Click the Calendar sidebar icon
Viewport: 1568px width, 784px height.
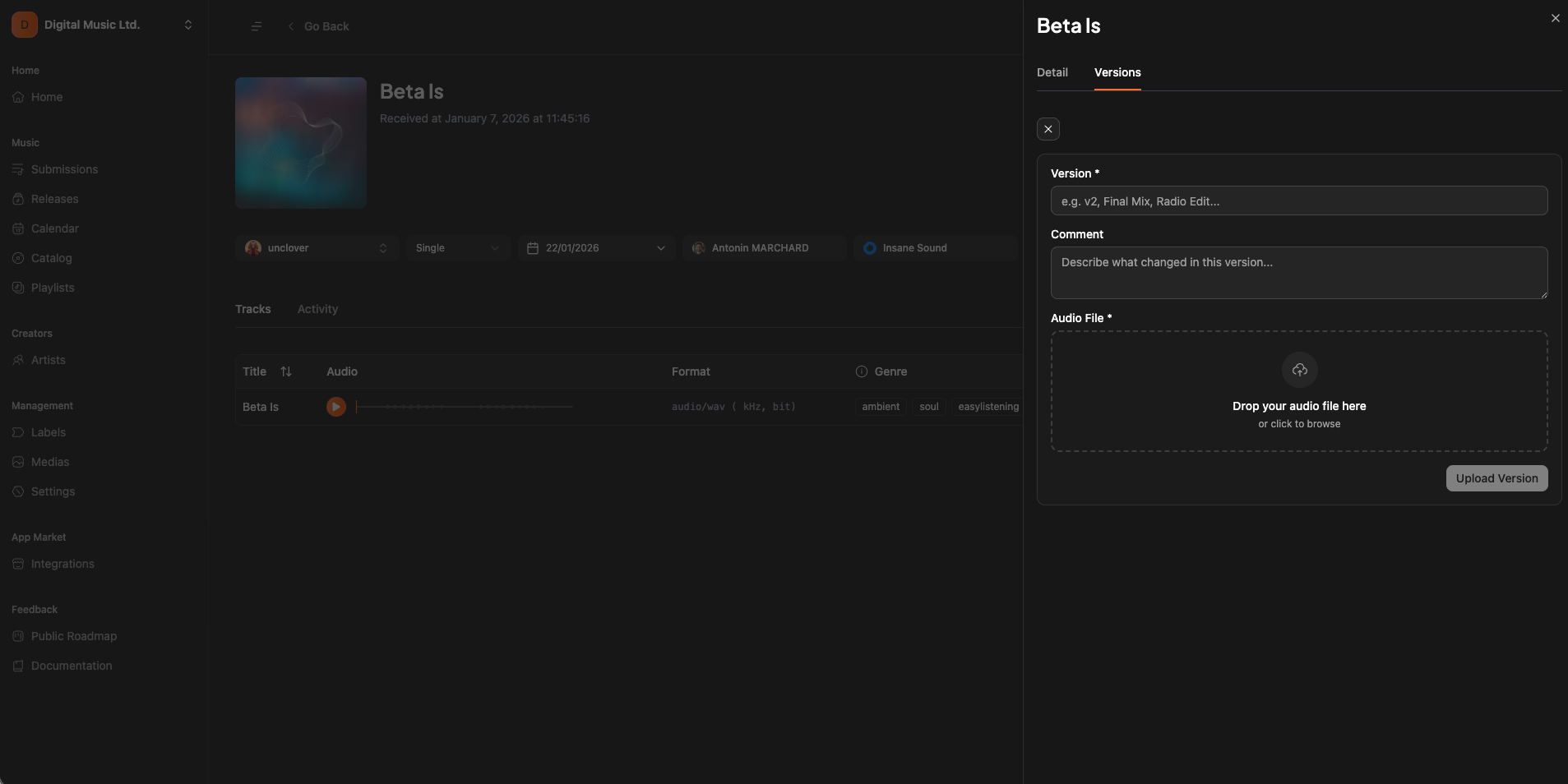(18, 228)
